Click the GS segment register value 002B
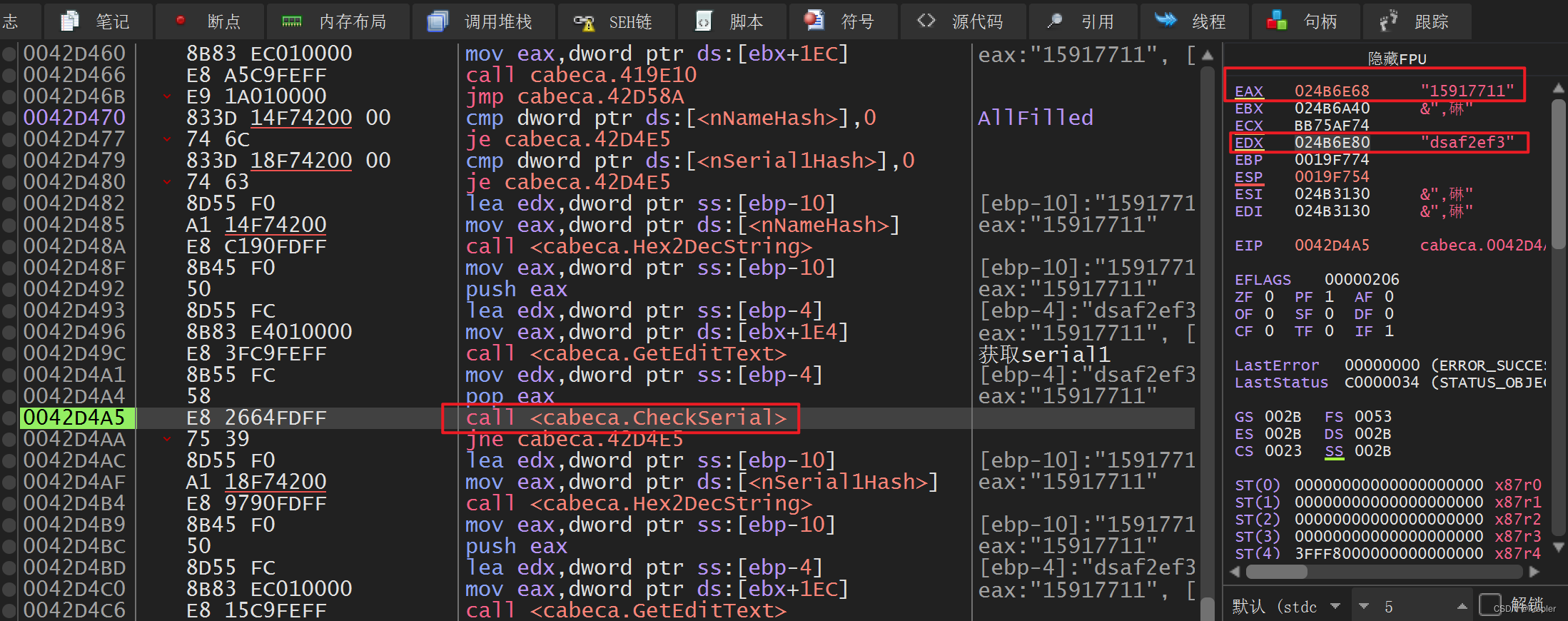1568x621 pixels. point(1283,417)
